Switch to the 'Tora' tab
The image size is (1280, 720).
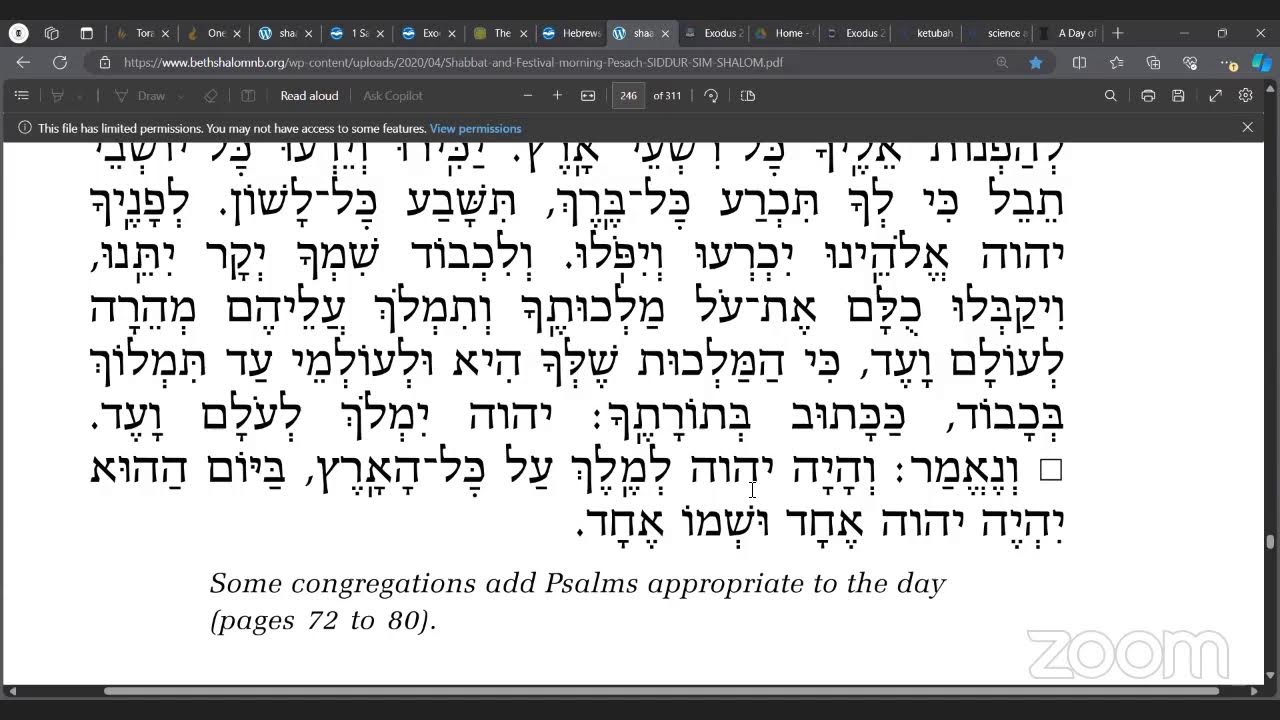tap(135, 33)
